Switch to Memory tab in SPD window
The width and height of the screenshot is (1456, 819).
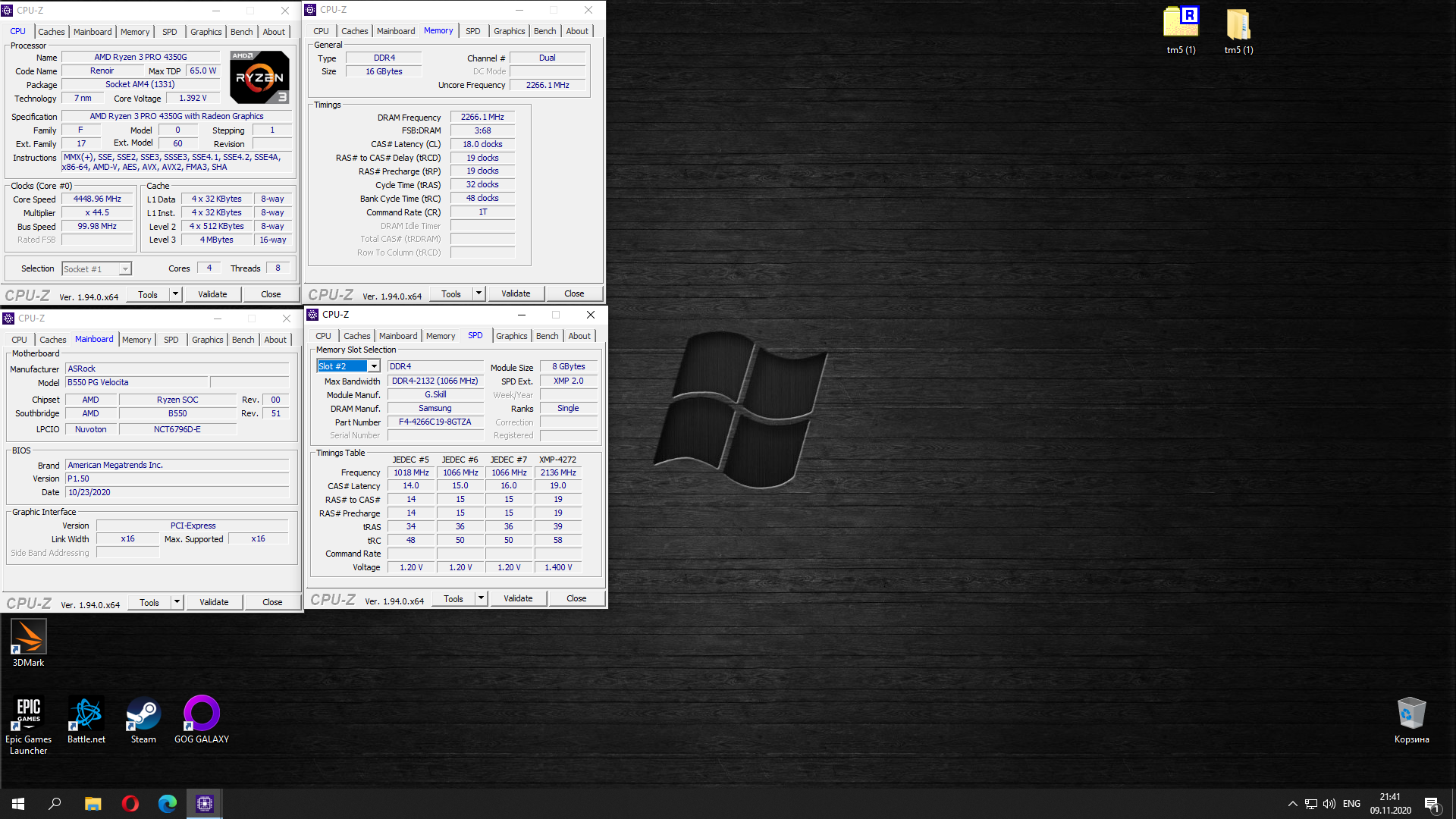coord(441,336)
